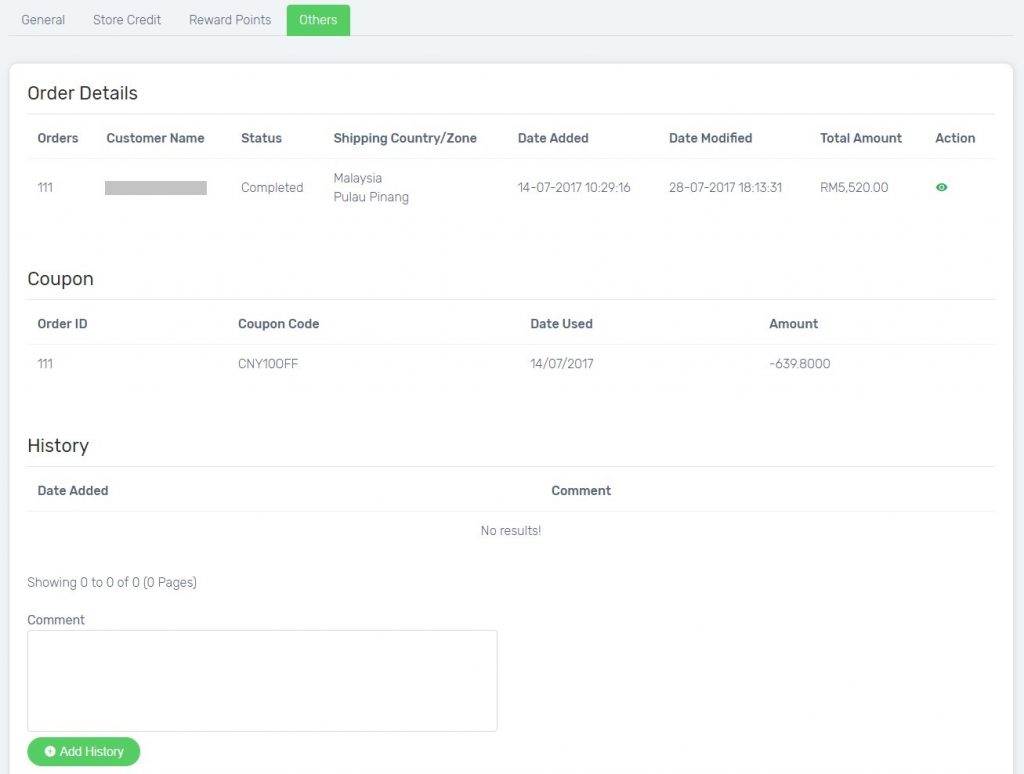
Task: Click the Order ID header in Coupon table
Action: 63,323
